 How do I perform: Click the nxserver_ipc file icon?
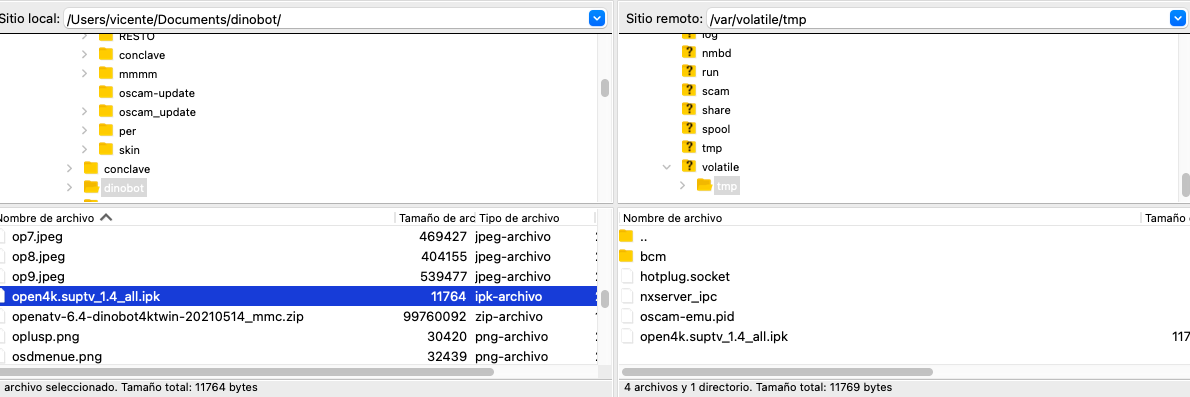[x=626, y=296]
